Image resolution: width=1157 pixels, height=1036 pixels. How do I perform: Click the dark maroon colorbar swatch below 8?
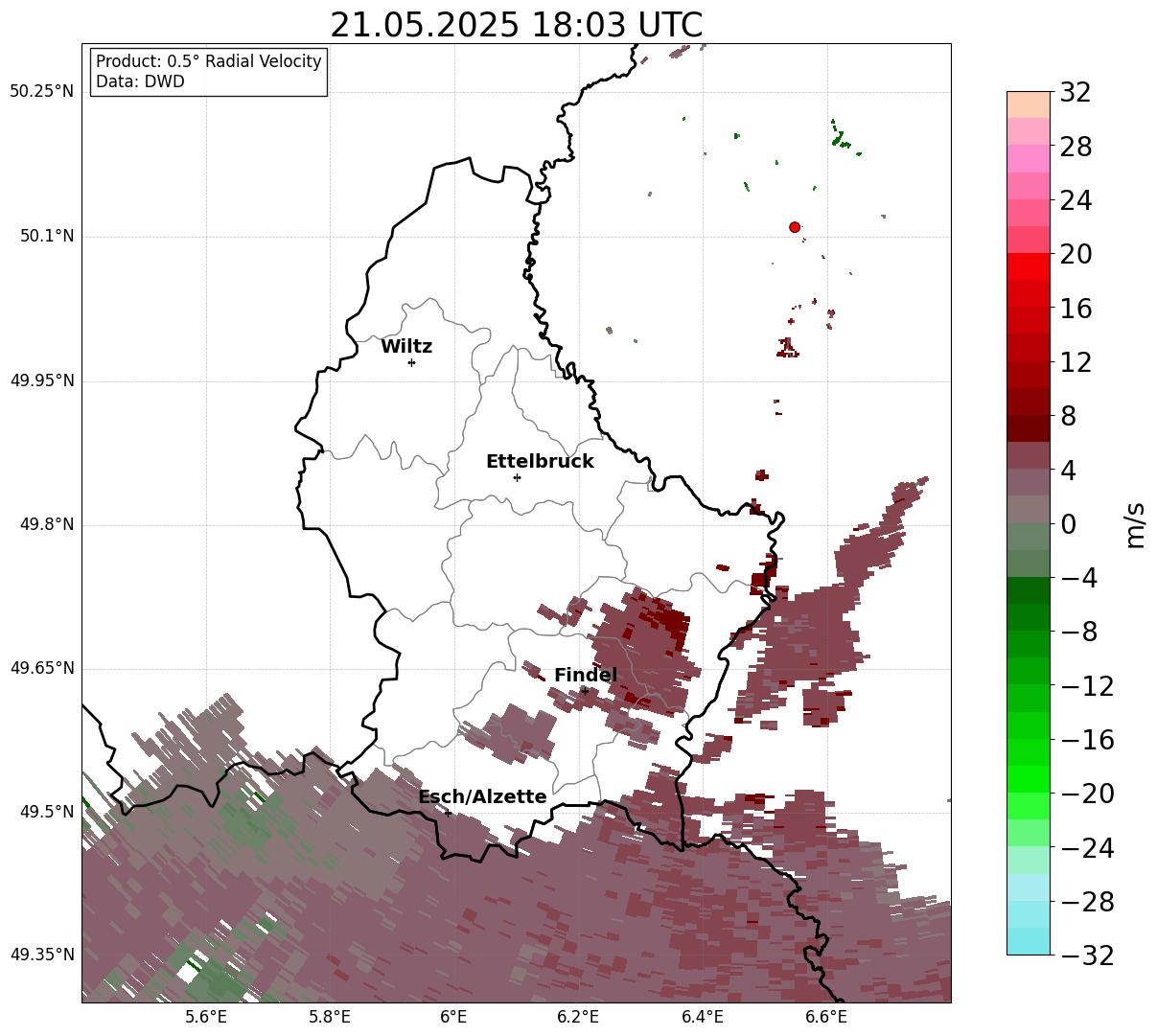click(1029, 428)
